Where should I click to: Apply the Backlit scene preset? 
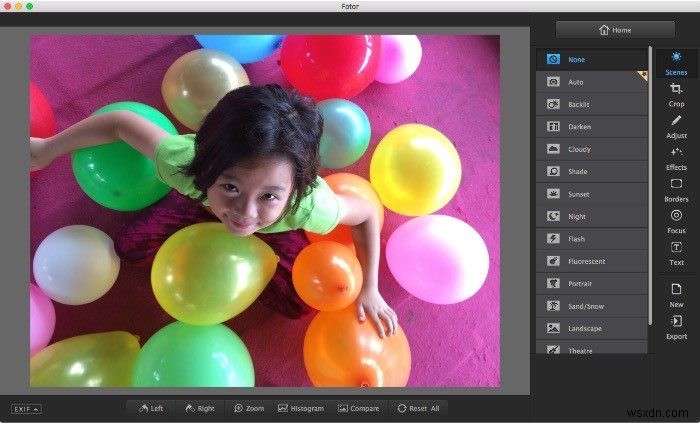(x=592, y=104)
